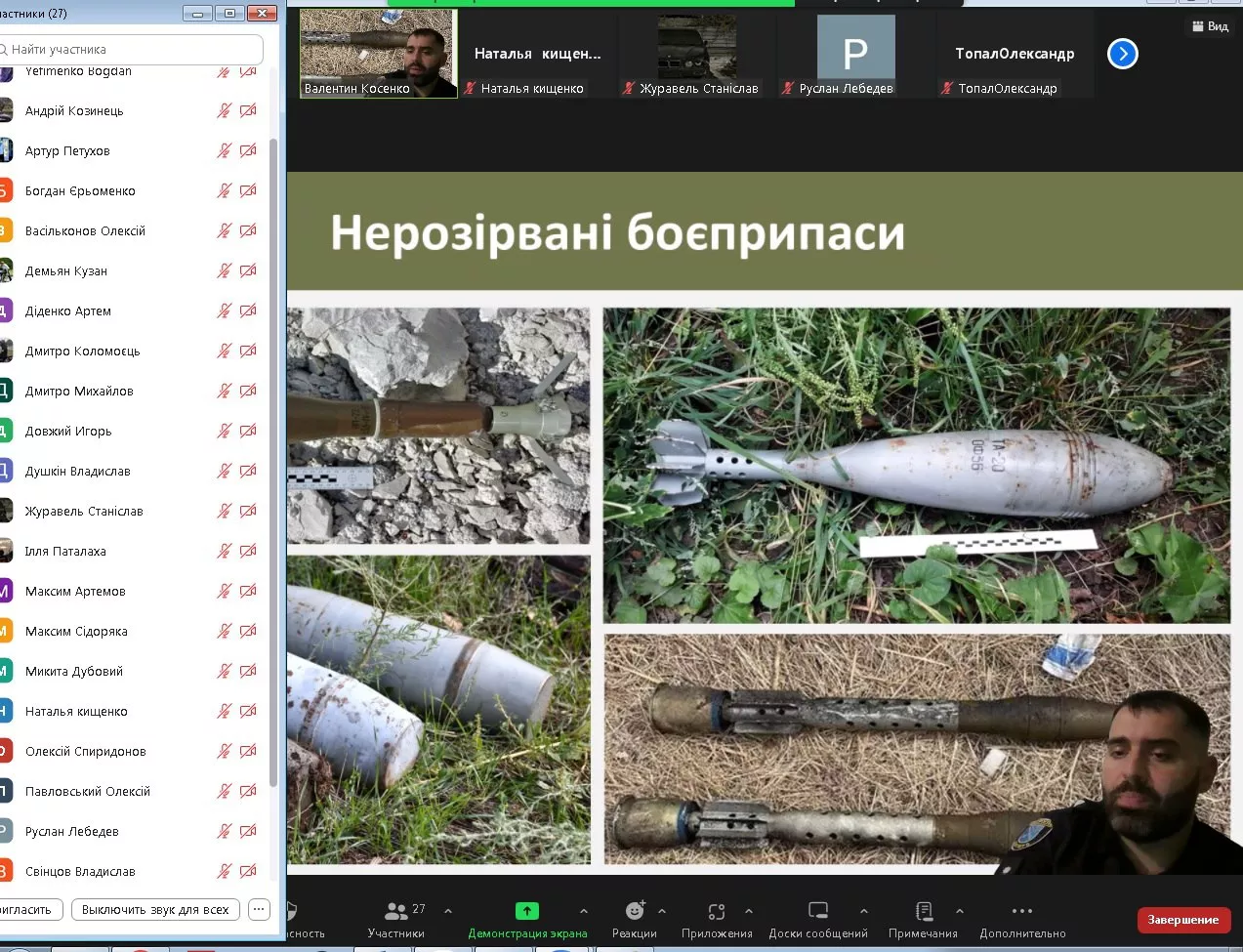Expand the chevron next to Реакции

coord(662,911)
